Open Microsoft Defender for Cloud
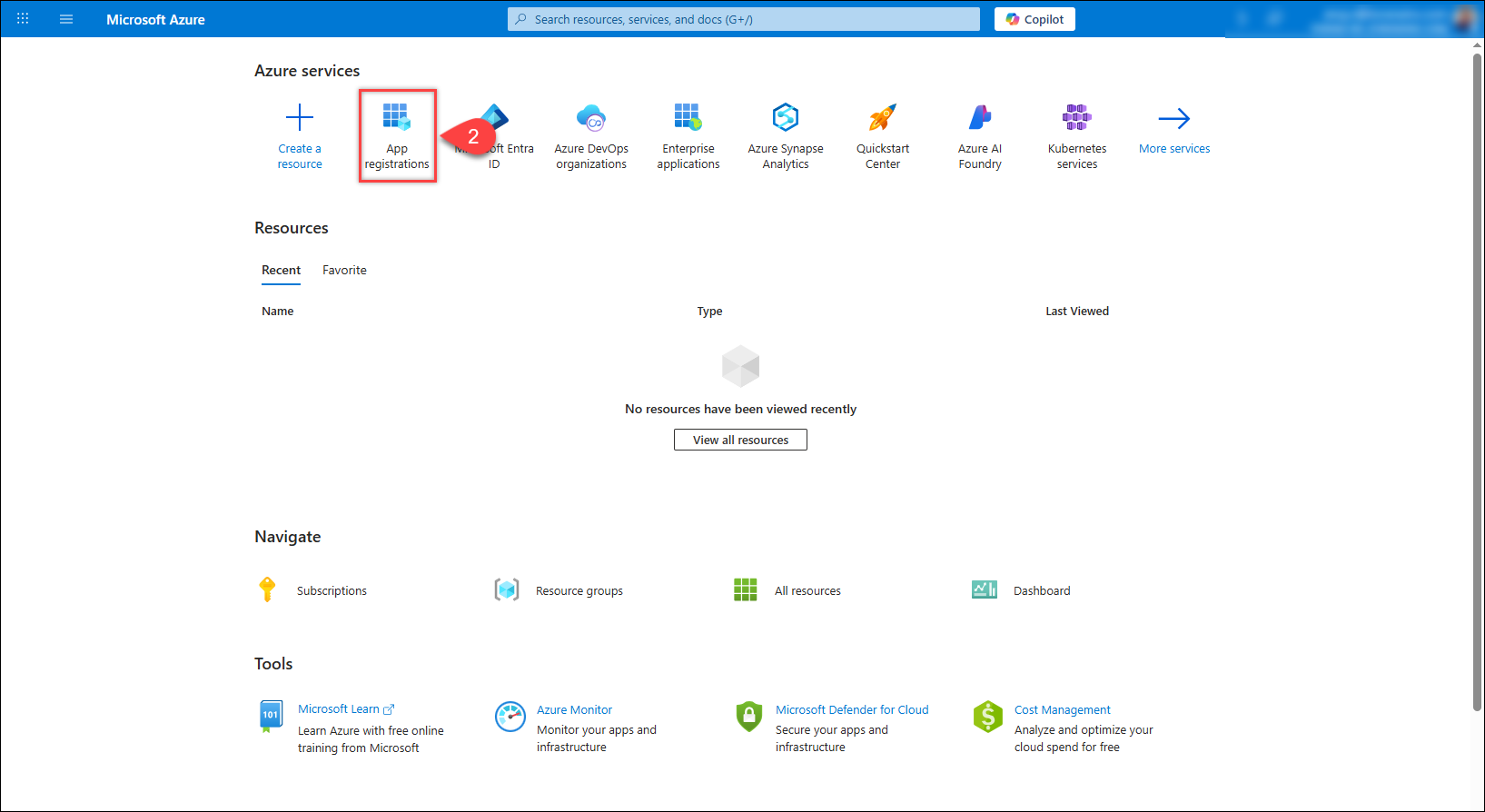 851,710
